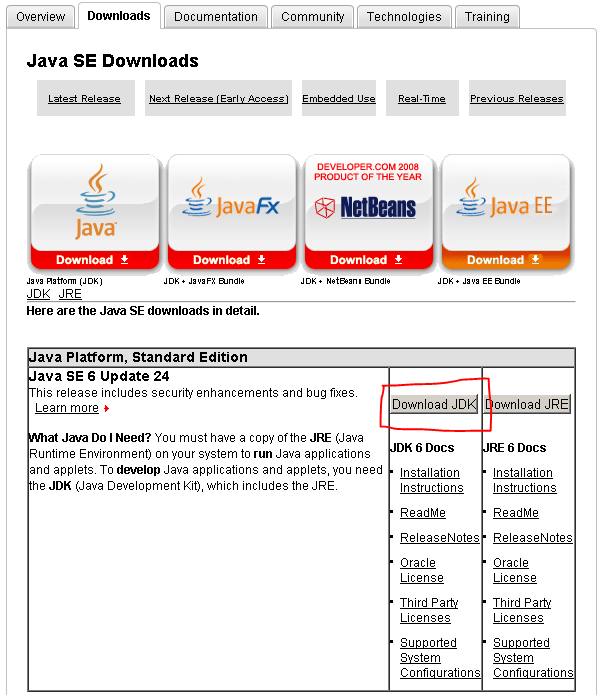Open JRE 6 Installation Instructions link
Image resolution: width=602 pixels, height=695 pixels.
click(525, 480)
